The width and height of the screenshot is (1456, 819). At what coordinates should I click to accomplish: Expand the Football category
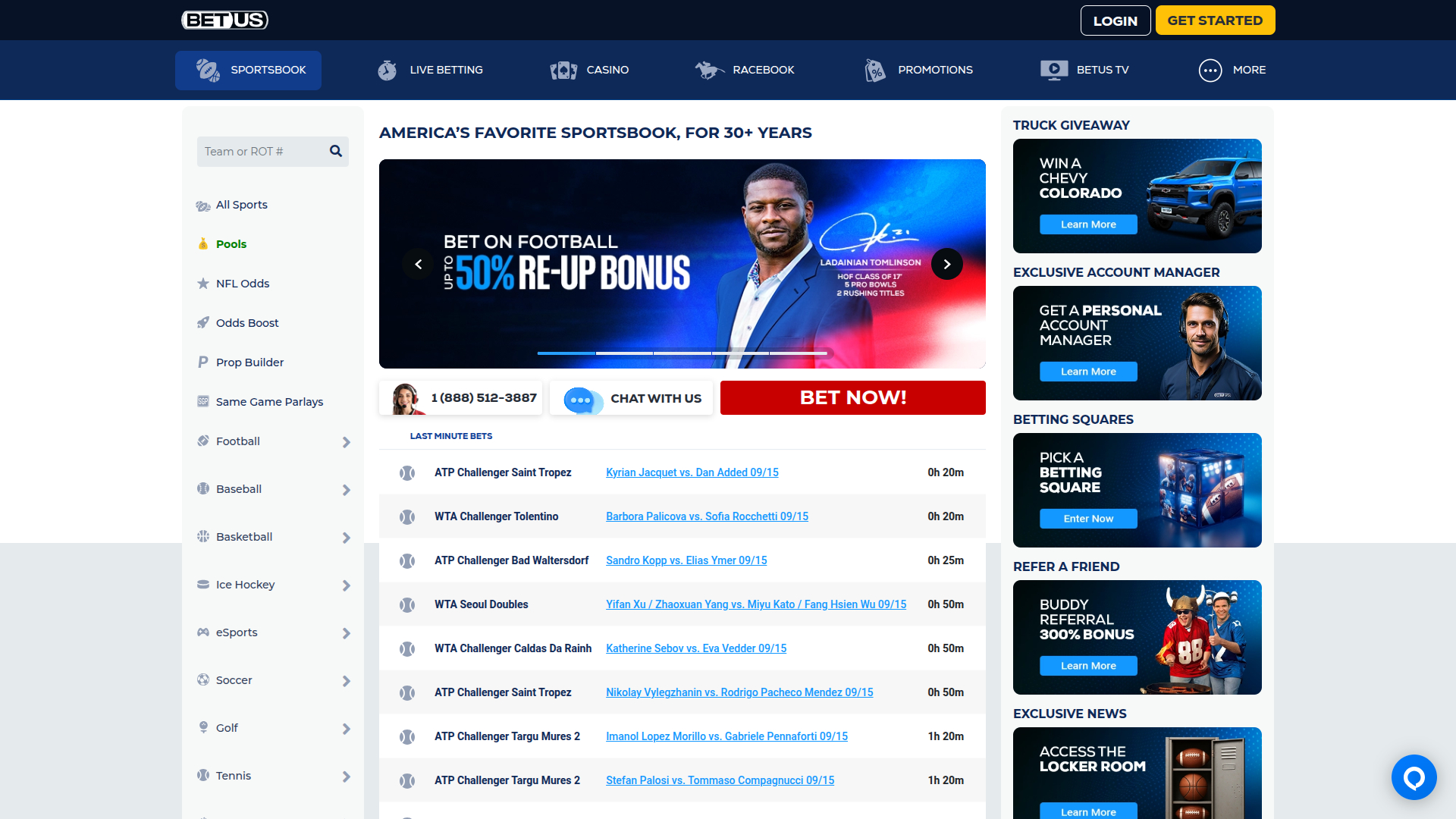tap(347, 442)
